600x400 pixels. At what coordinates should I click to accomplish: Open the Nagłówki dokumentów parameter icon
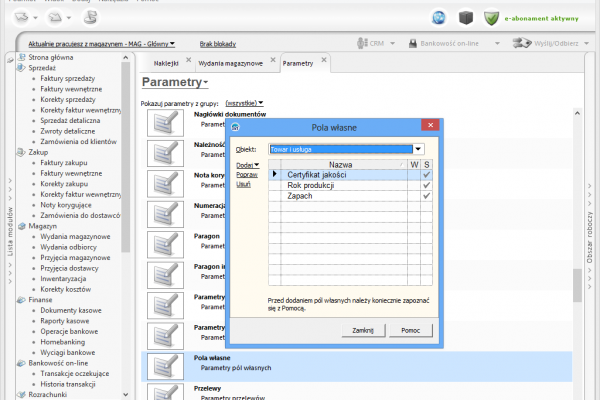[x=162, y=122]
